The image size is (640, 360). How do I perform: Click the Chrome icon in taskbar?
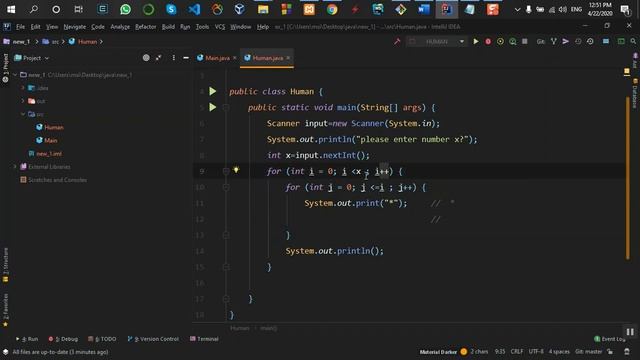point(332,9)
